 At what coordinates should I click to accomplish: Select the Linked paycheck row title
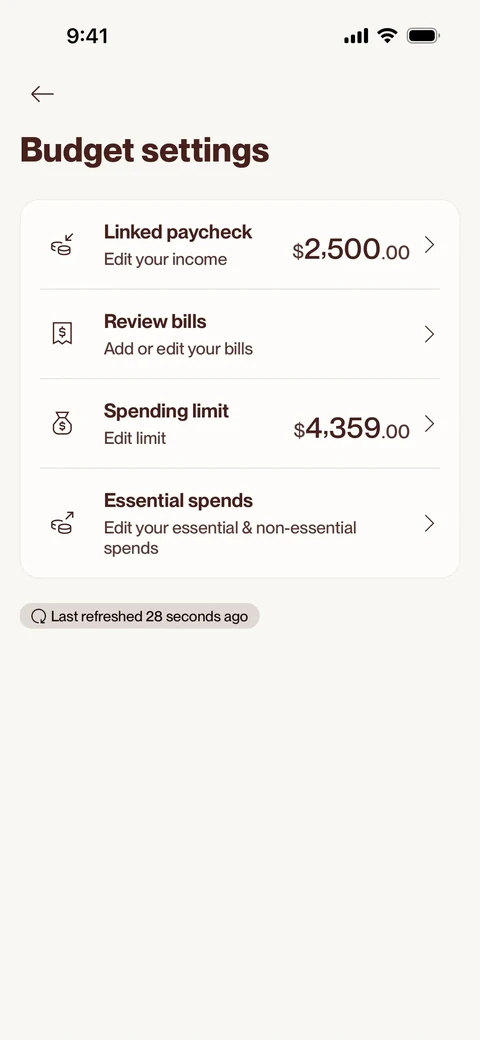click(178, 232)
